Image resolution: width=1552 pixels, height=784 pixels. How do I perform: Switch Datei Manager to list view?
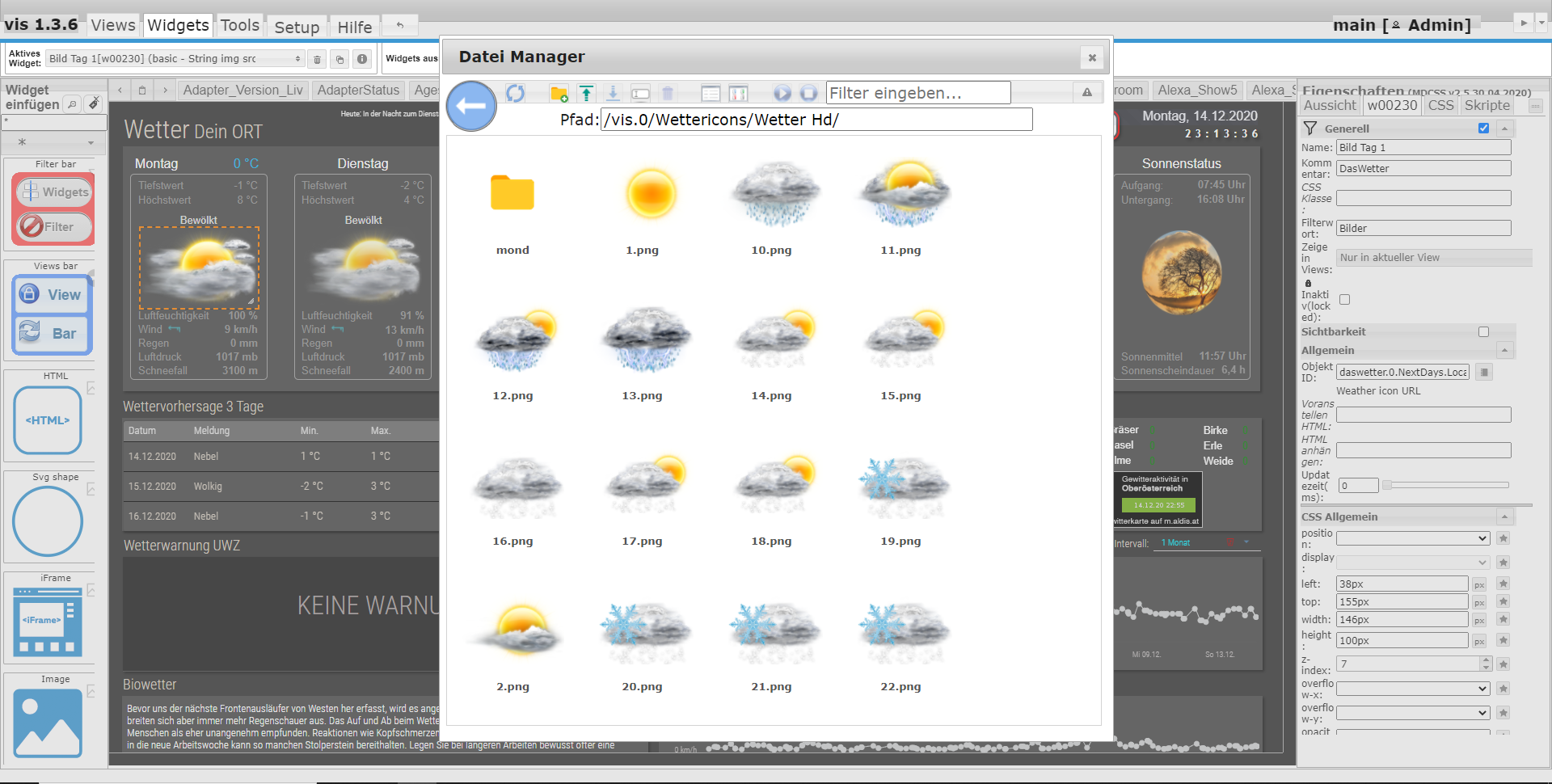pyautogui.click(x=711, y=94)
